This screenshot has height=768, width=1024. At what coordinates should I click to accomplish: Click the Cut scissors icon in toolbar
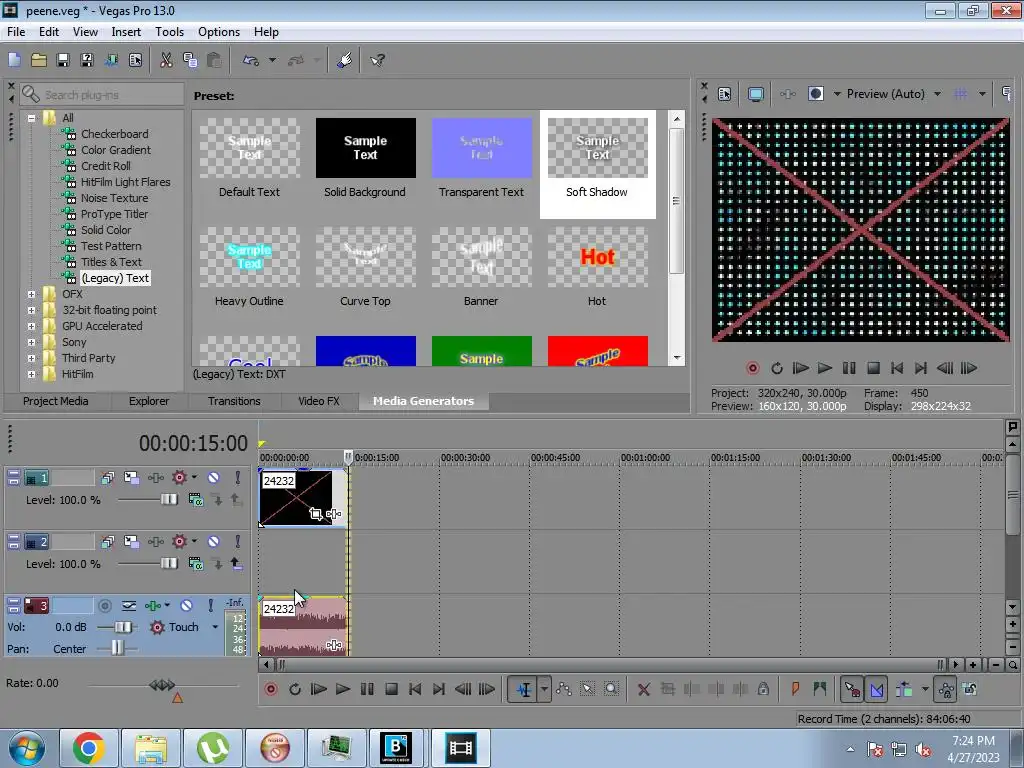point(166,60)
